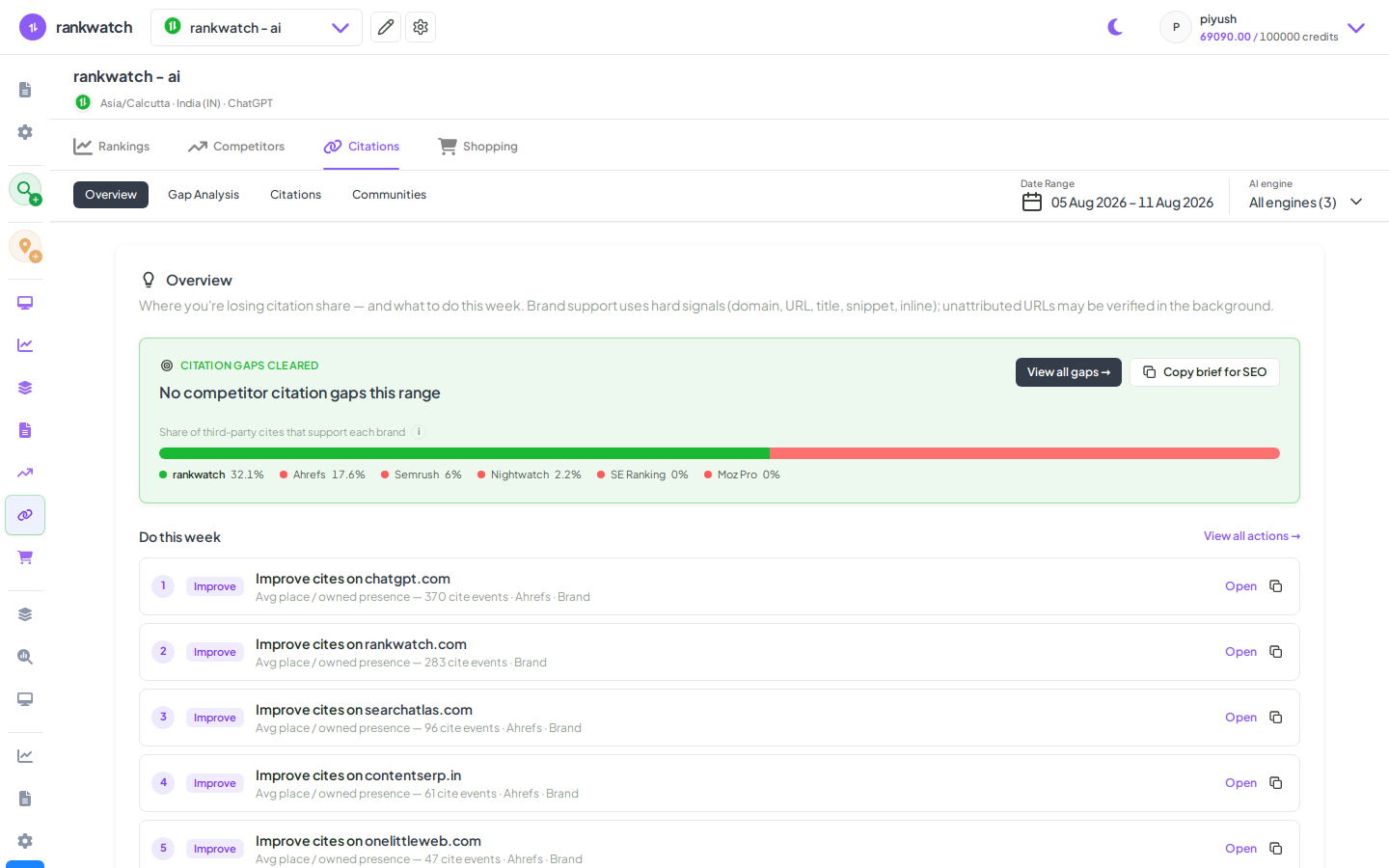The height and width of the screenshot is (868, 1389).
Task: Select the Citations main tab
Action: tap(362, 147)
